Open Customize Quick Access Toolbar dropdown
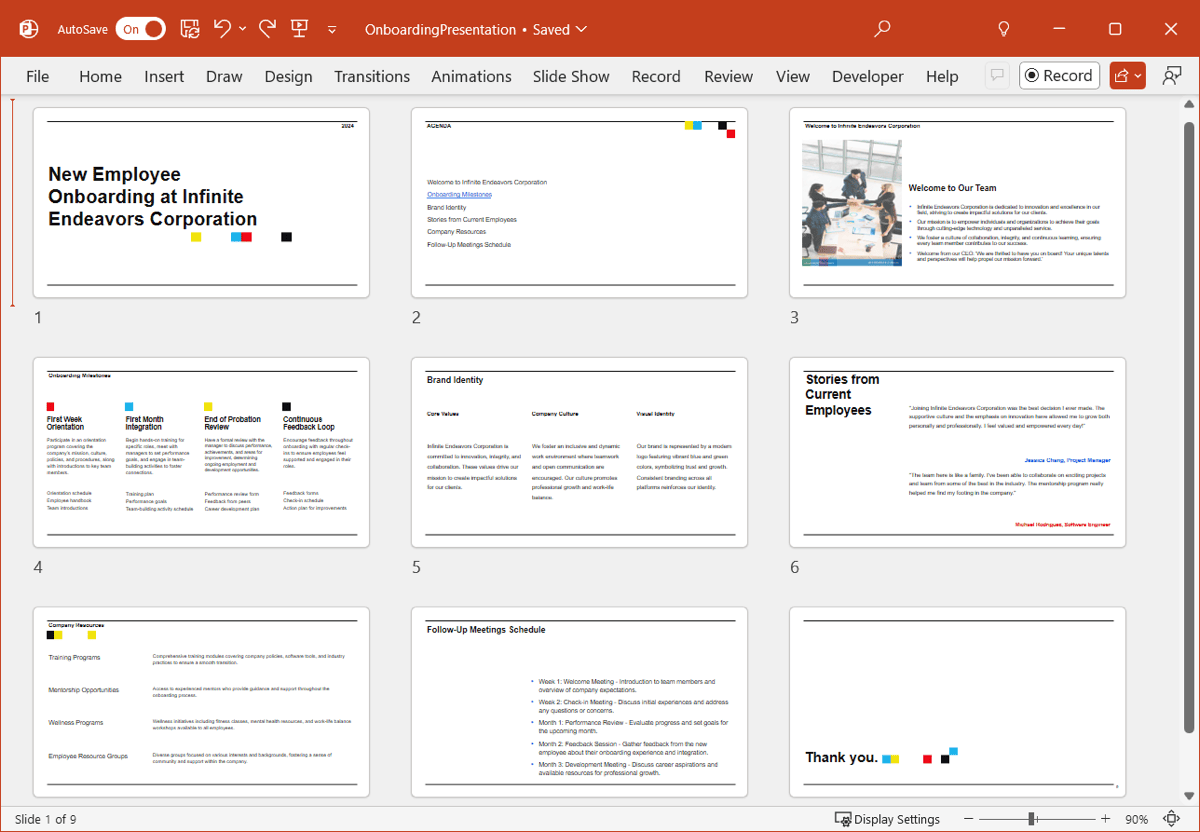Viewport: 1200px width, 832px height. tap(332, 30)
